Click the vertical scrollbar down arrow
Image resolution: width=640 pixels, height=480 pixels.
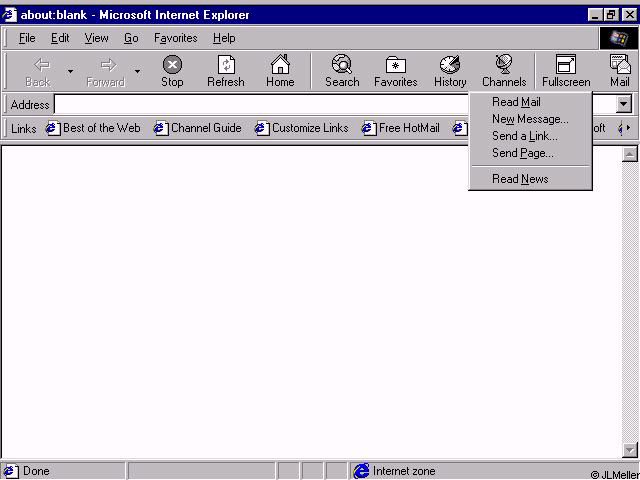630,450
